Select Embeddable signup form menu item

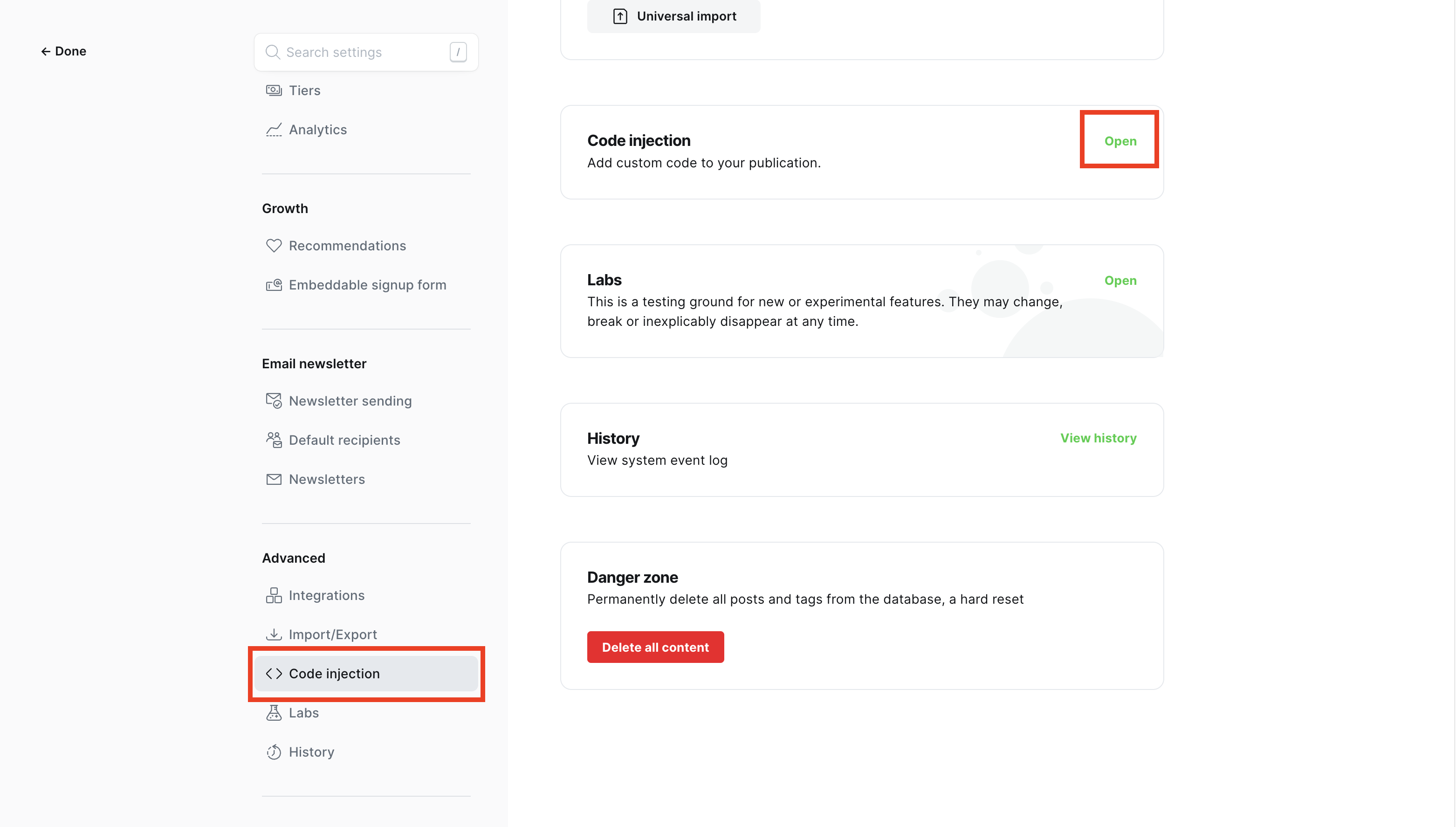pyautogui.click(x=366, y=284)
